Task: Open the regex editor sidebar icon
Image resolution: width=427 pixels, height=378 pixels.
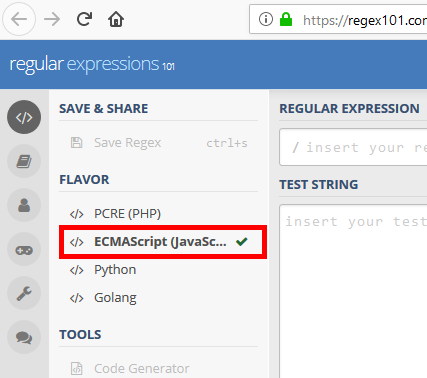Action: click(x=24, y=117)
